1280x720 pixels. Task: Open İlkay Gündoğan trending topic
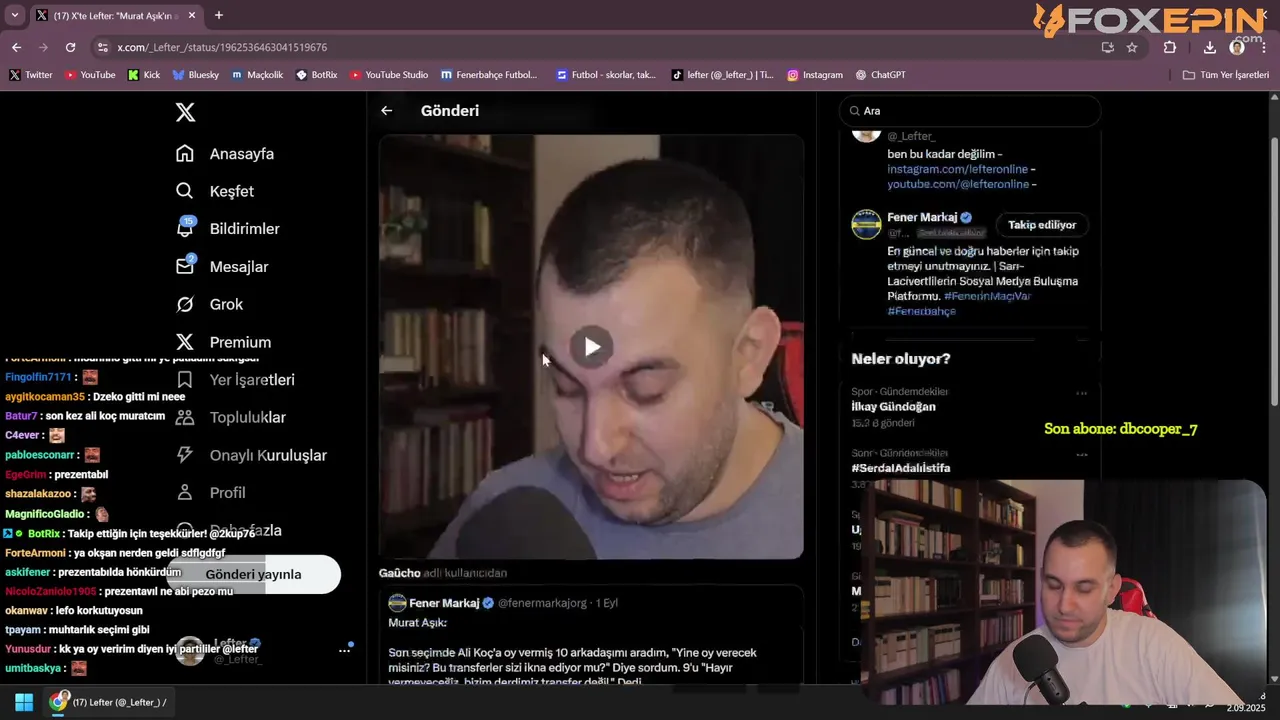(893, 407)
